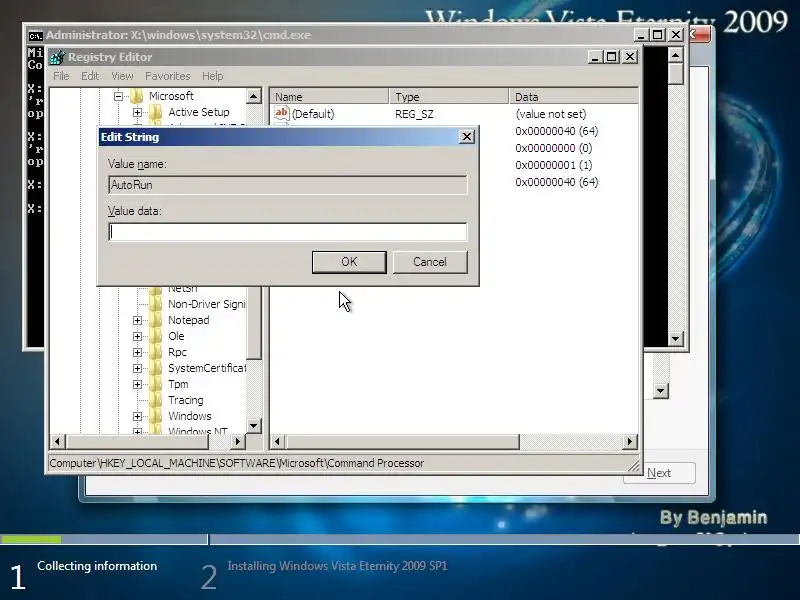Open the Edit menu in Registry Editor
This screenshot has height=600, width=800.
tap(90, 76)
